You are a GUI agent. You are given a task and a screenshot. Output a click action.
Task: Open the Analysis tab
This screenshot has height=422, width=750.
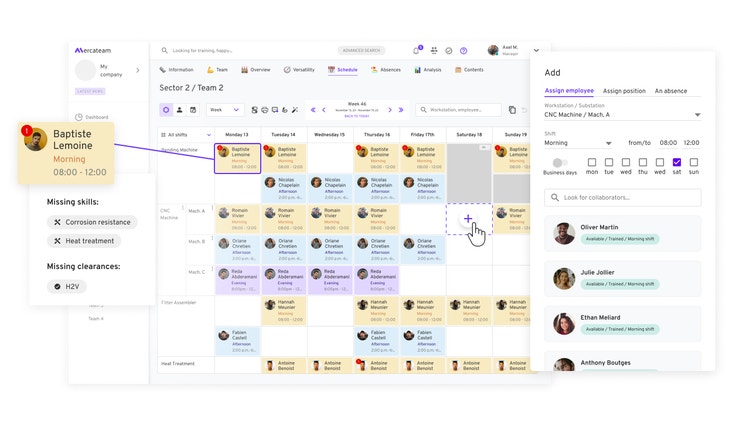coord(428,70)
